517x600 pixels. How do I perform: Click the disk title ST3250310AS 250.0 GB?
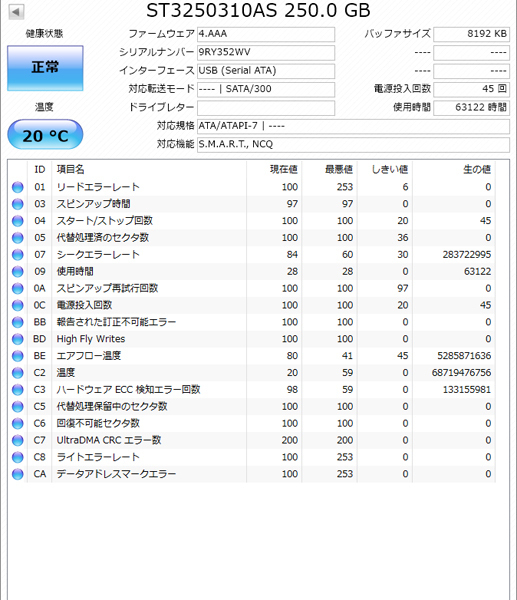(x=258, y=10)
